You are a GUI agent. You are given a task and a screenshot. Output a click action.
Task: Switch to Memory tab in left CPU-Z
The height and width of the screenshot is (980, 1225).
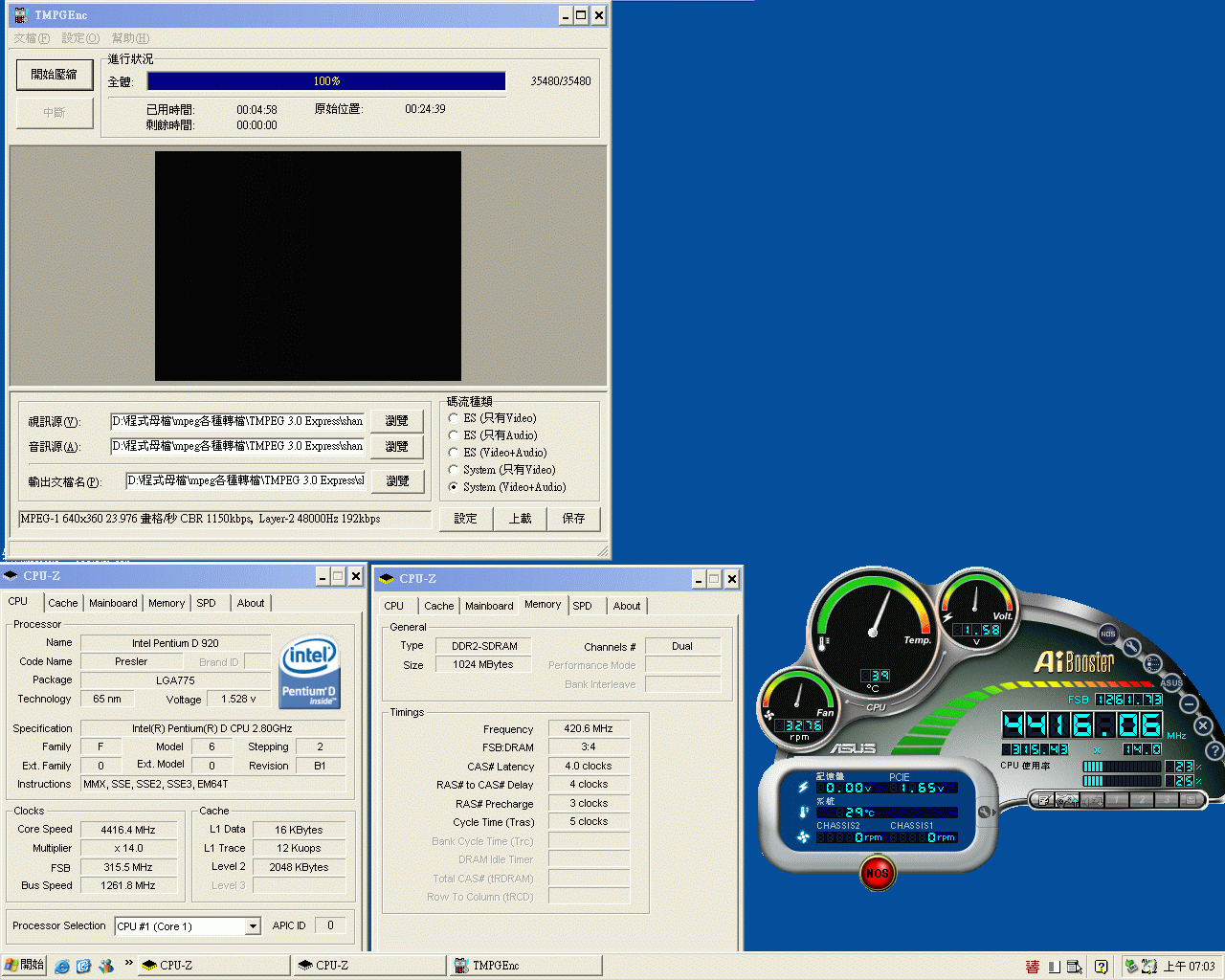[x=167, y=603]
